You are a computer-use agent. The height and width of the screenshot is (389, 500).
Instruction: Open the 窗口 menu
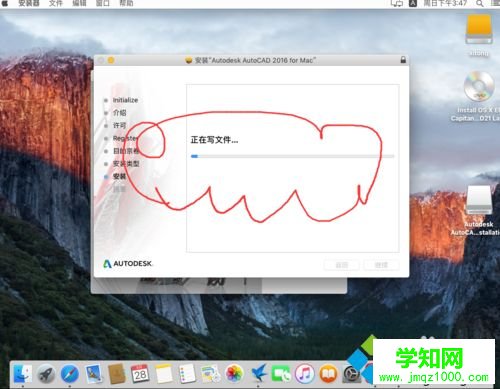click(x=103, y=3)
